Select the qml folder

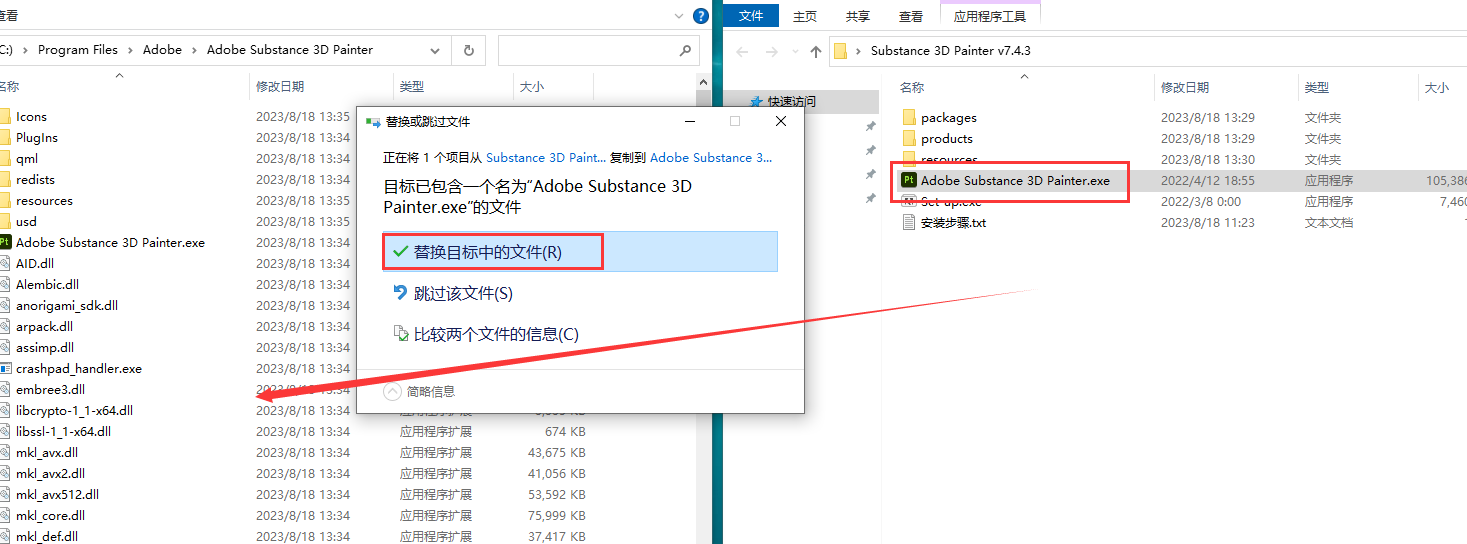pos(27,159)
